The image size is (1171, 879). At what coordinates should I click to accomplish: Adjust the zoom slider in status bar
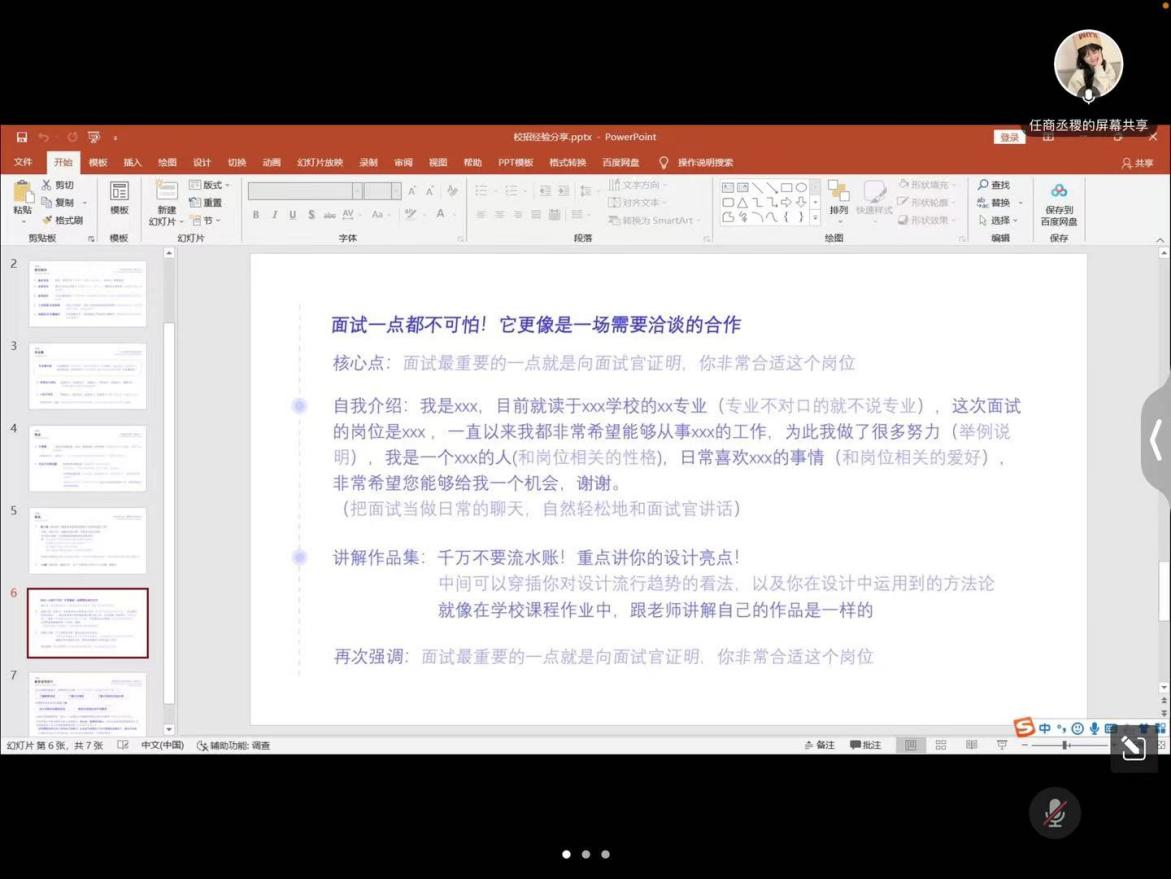point(1065,745)
